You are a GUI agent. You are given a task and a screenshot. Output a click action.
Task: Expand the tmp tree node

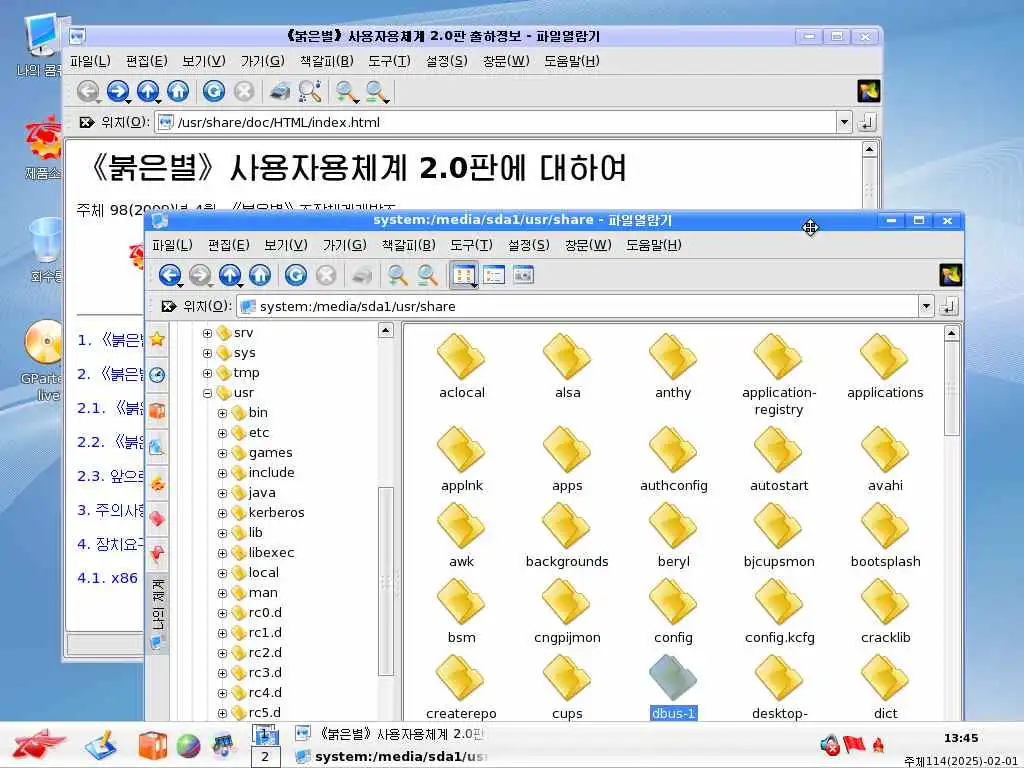[207, 374]
